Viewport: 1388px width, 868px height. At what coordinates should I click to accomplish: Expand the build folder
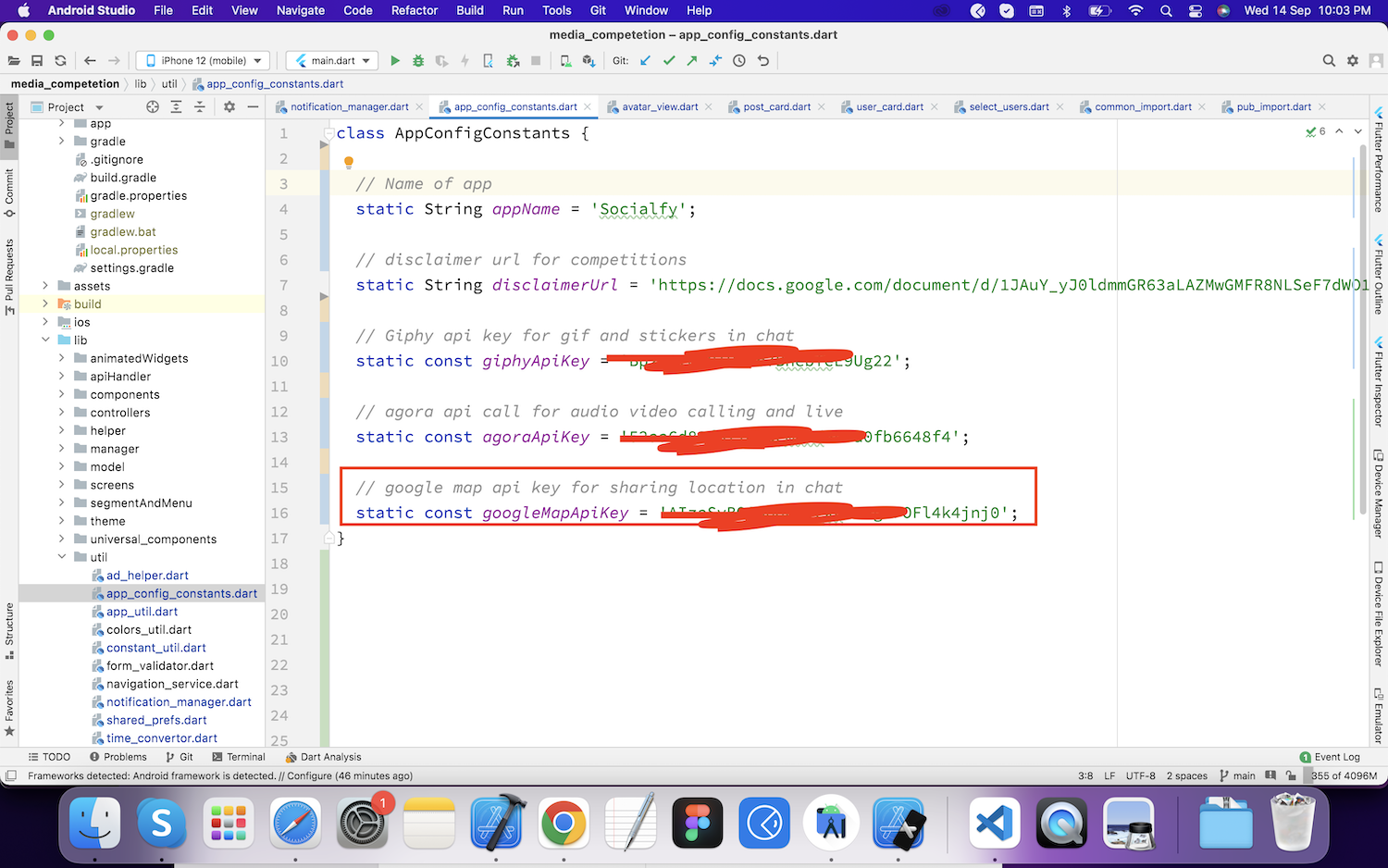(45, 304)
